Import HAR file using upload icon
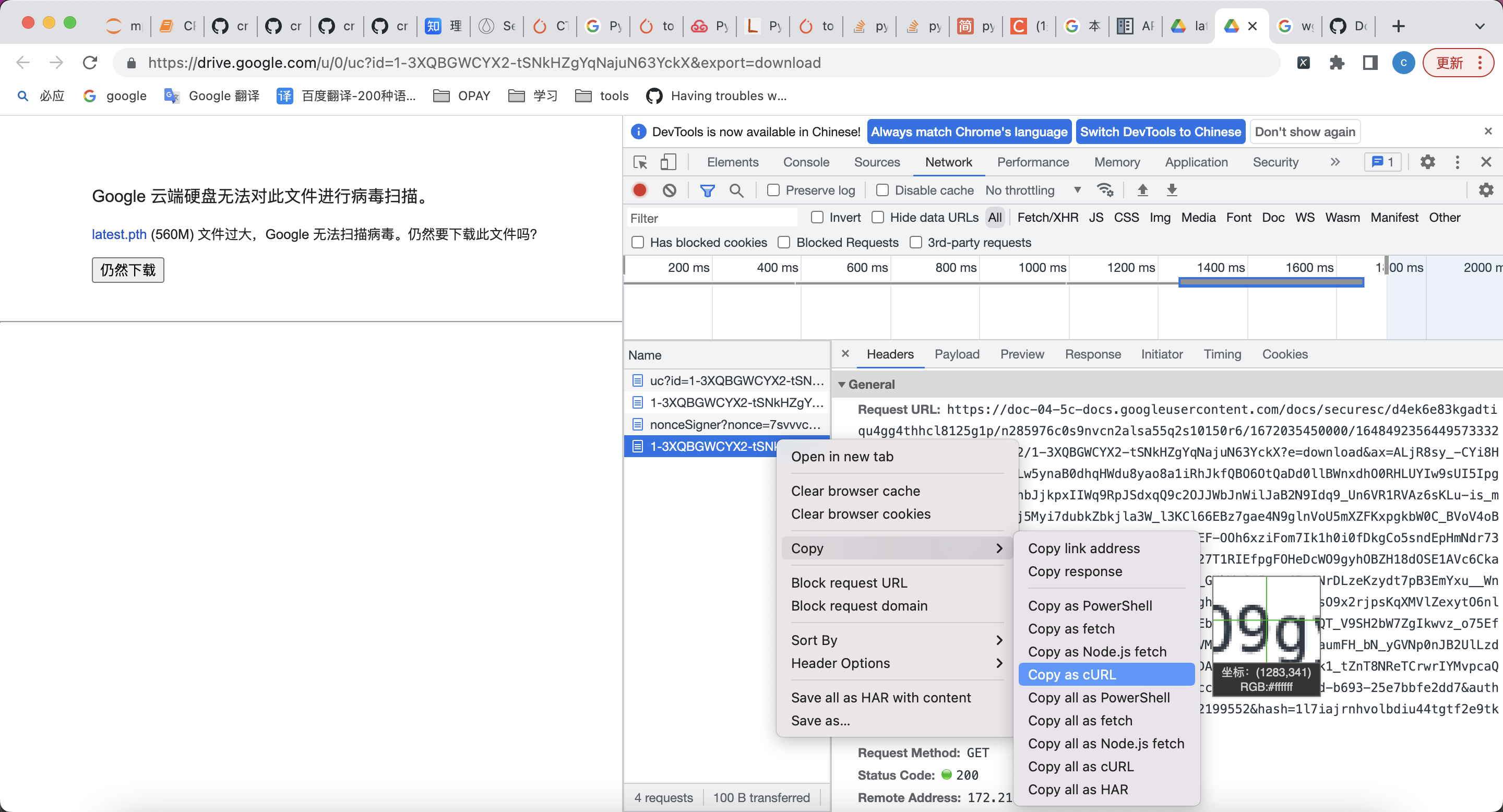Image resolution: width=1503 pixels, height=812 pixels. 1143,190
